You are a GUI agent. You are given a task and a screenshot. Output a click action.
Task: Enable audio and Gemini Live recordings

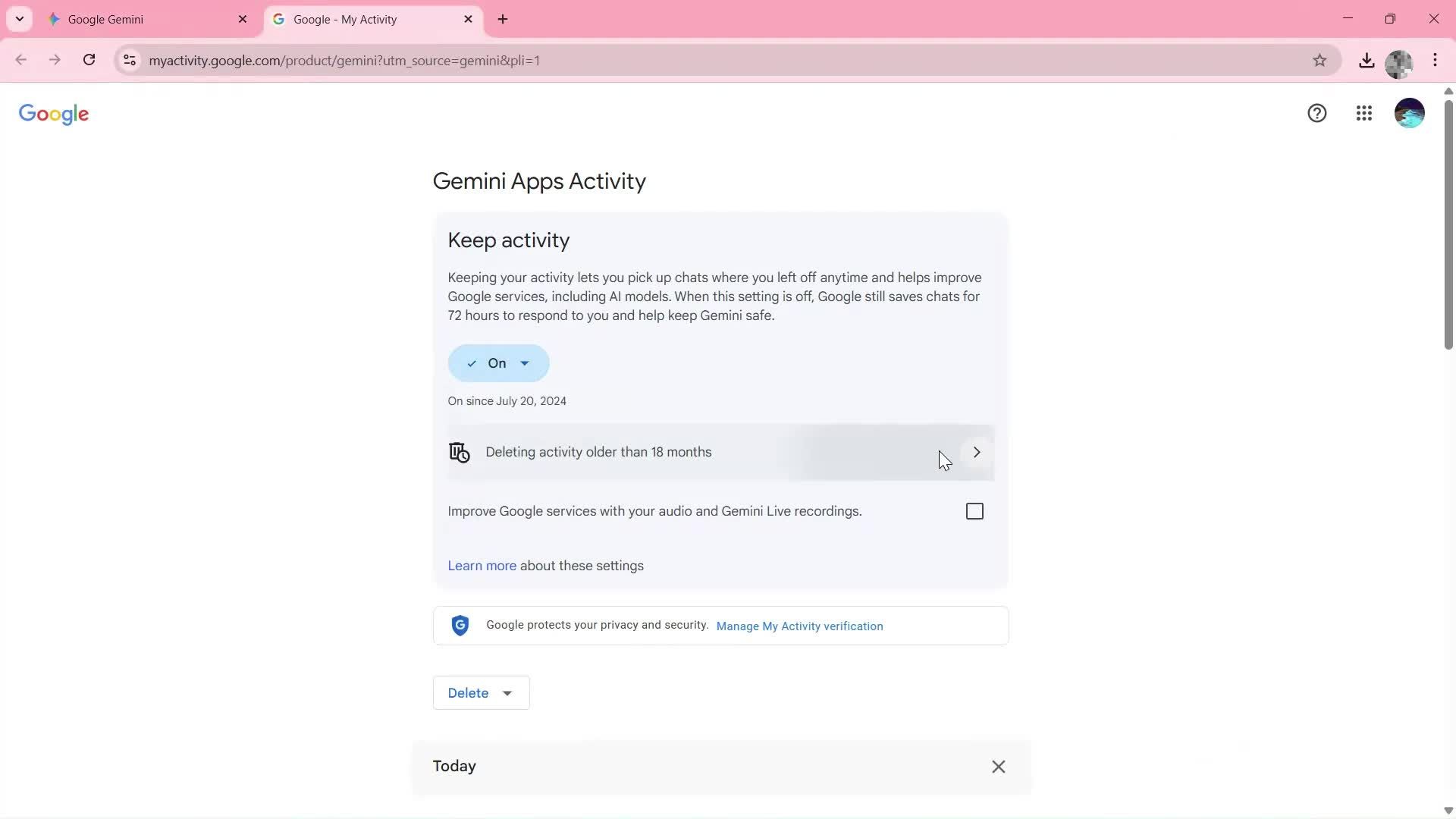coord(974,511)
